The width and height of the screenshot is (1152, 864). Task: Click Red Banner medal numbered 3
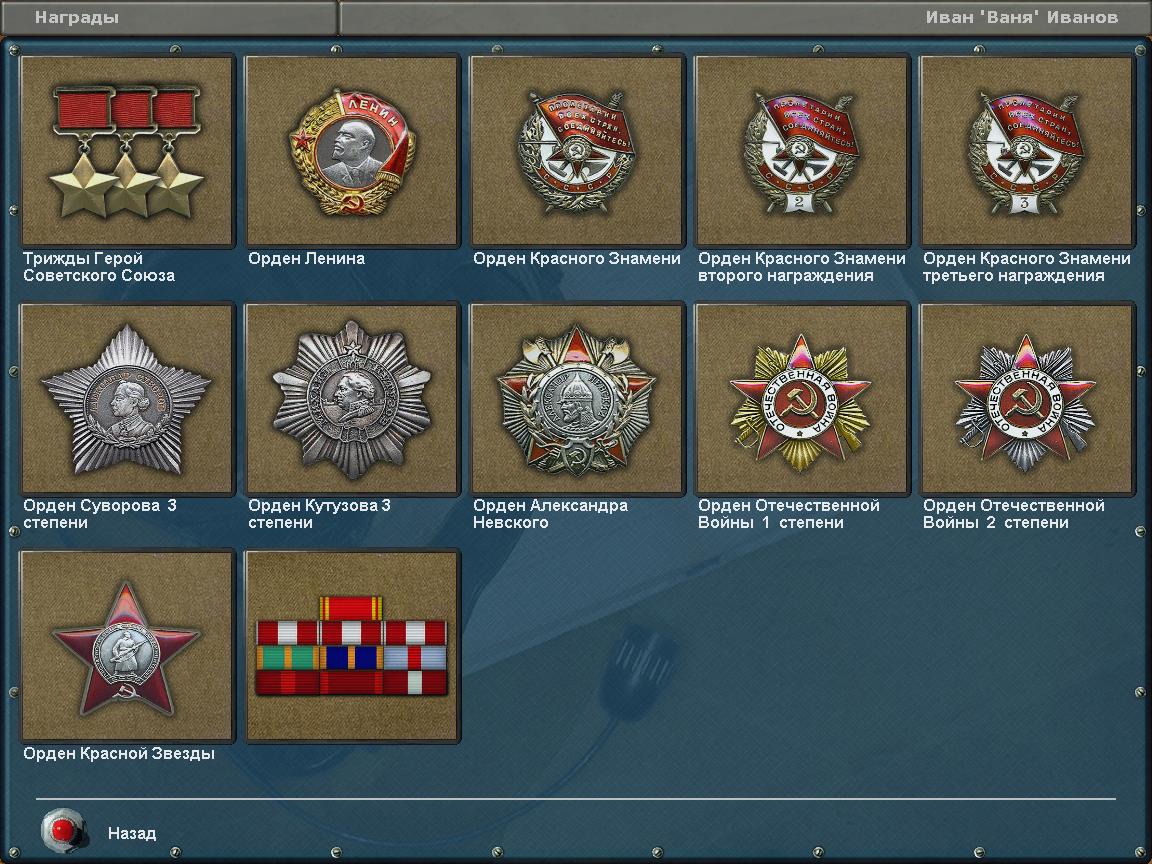1027,151
